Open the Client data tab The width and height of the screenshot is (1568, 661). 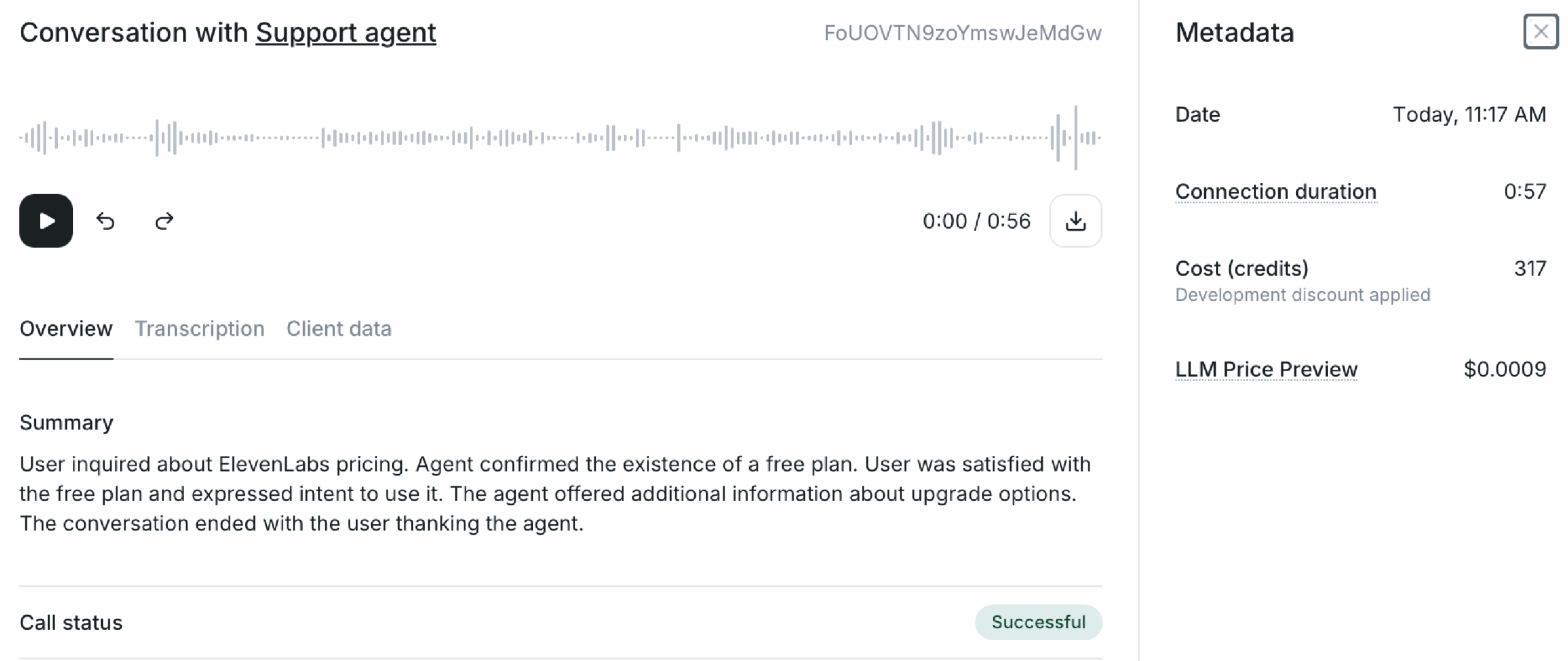click(x=339, y=329)
